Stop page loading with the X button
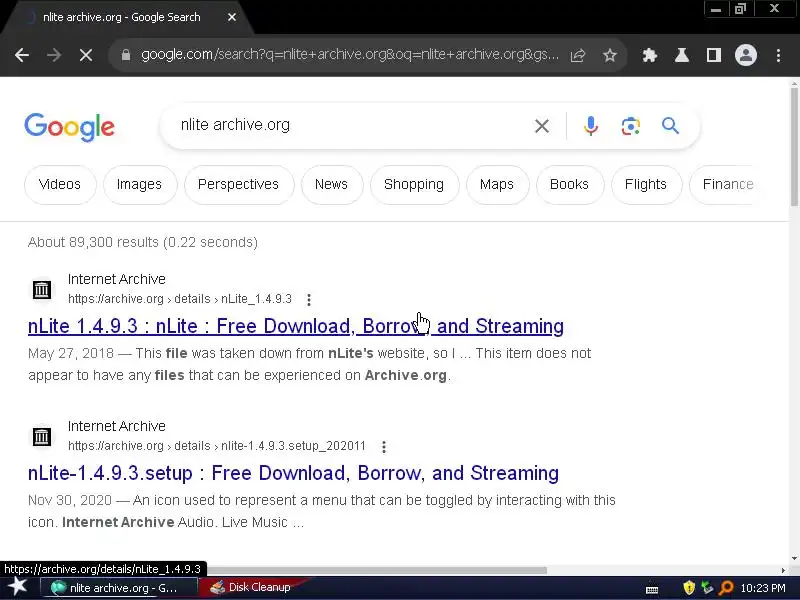Image resolution: width=800 pixels, height=600 pixels. click(x=86, y=55)
